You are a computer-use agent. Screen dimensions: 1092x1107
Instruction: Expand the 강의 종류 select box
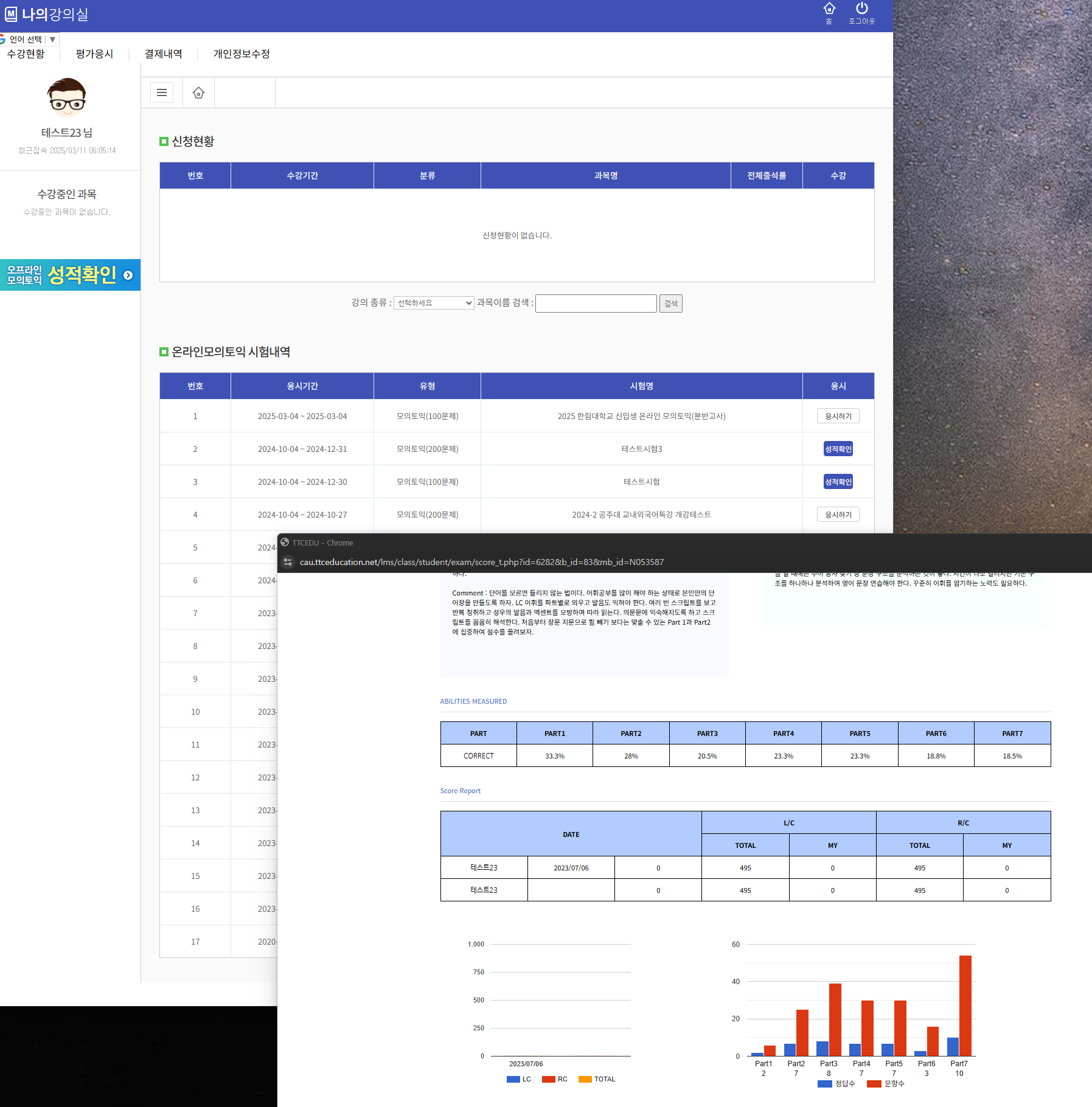coord(434,303)
